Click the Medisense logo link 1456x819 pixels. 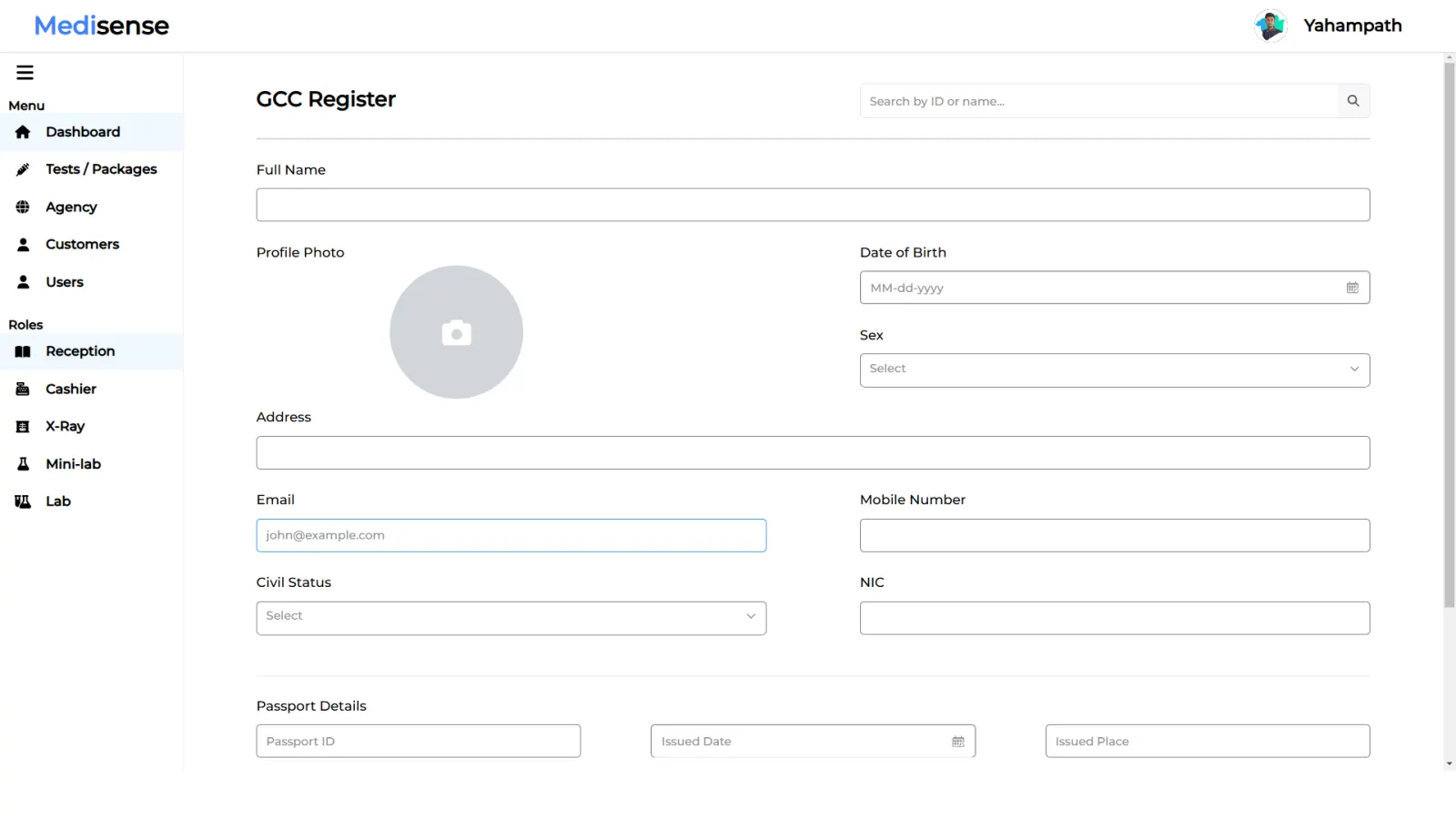click(101, 25)
